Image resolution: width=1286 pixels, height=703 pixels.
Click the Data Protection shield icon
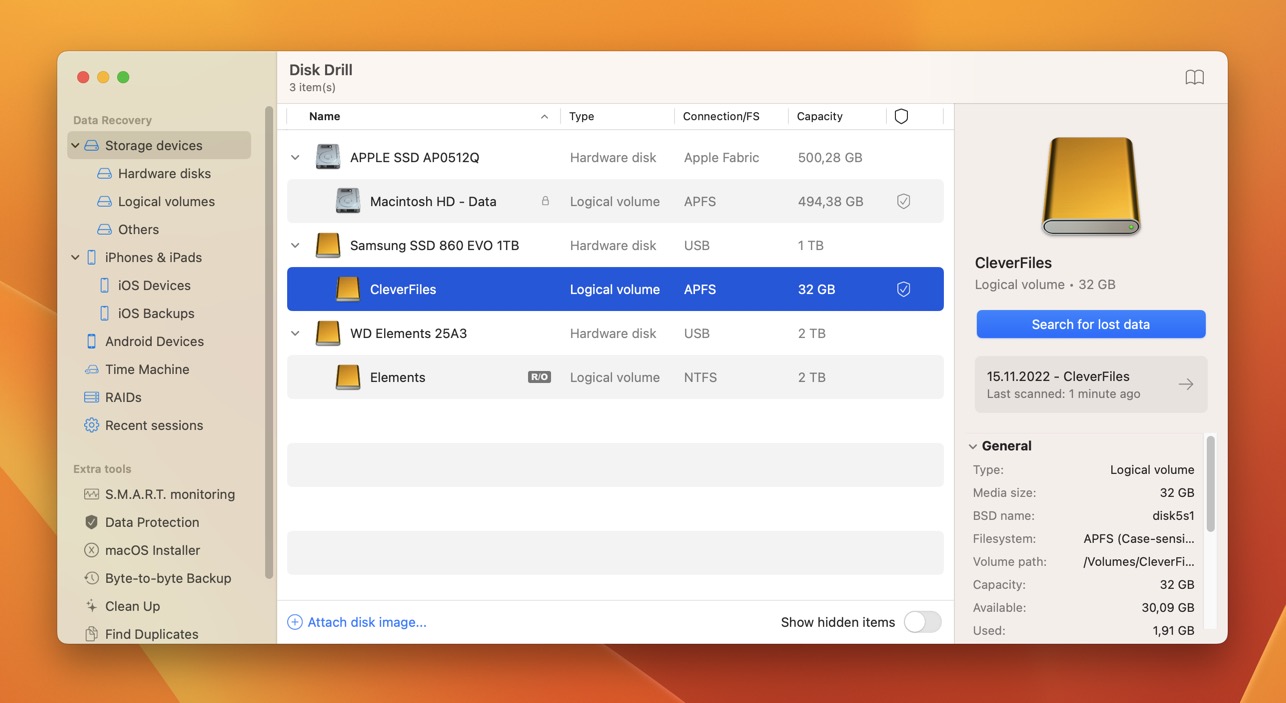point(91,522)
